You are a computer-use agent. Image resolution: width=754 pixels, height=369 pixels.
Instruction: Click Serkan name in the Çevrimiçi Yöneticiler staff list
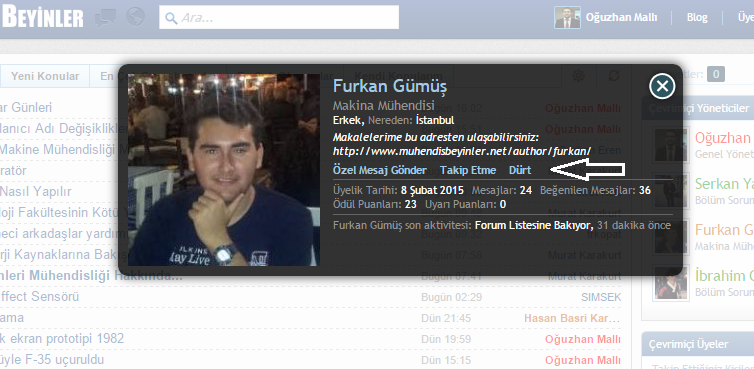click(724, 184)
